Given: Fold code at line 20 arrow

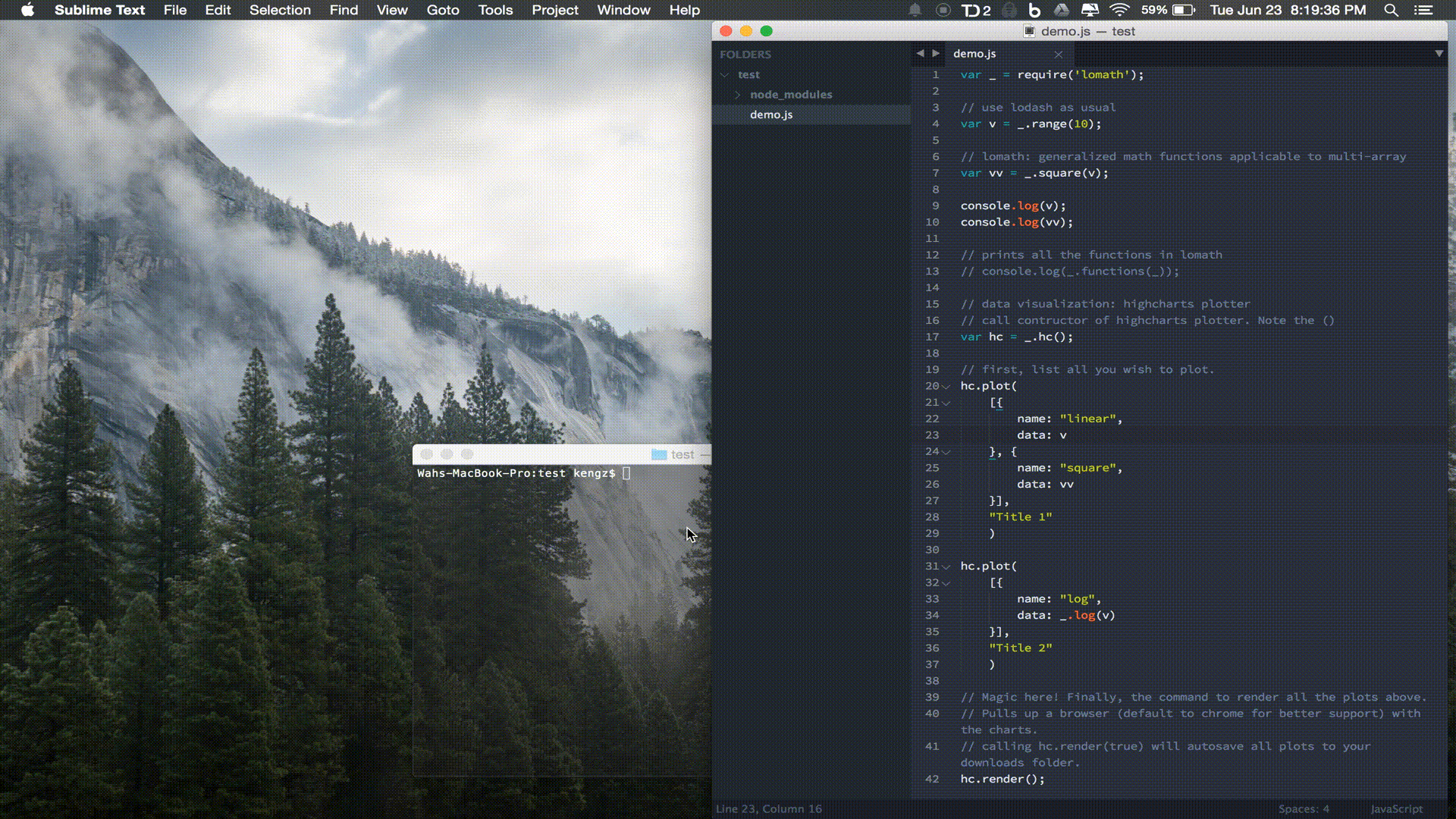Looking at the screenshot, I should pyautogui.click(x=946, y=387).
